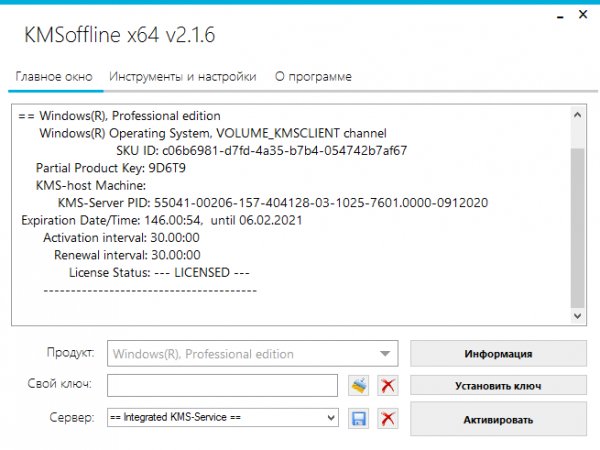Click the Активировать button

pyautogui.click(x=498, y=419)
